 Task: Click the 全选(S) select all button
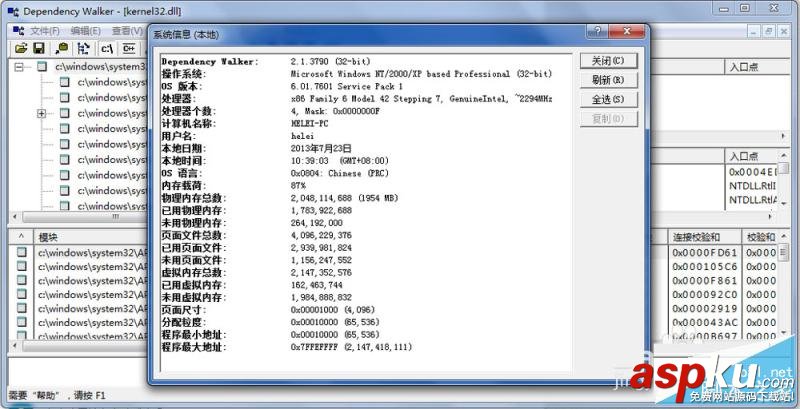(608, 99)
